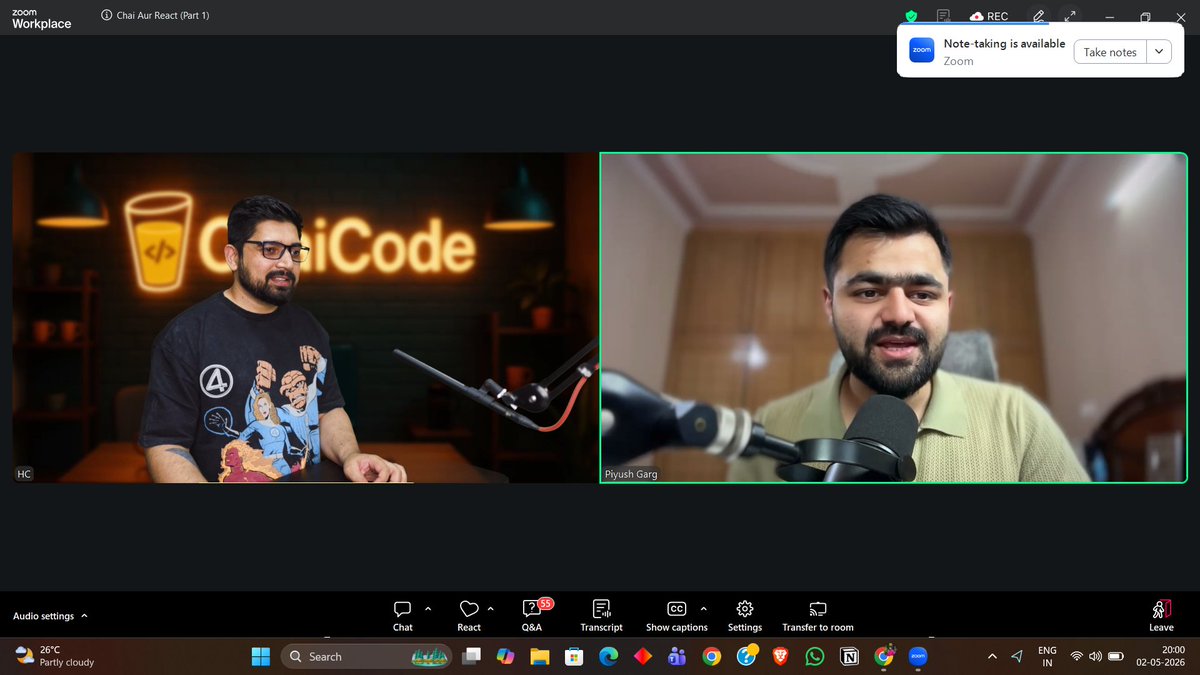
Task: Click Zoom logo in notification
Action: (921, 51)
